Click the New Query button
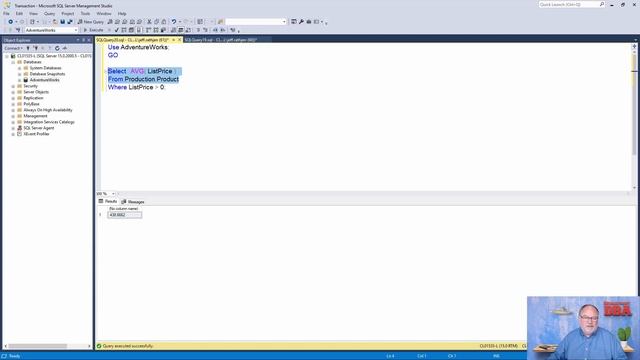The image size is (640, 360). pos(90,22)
